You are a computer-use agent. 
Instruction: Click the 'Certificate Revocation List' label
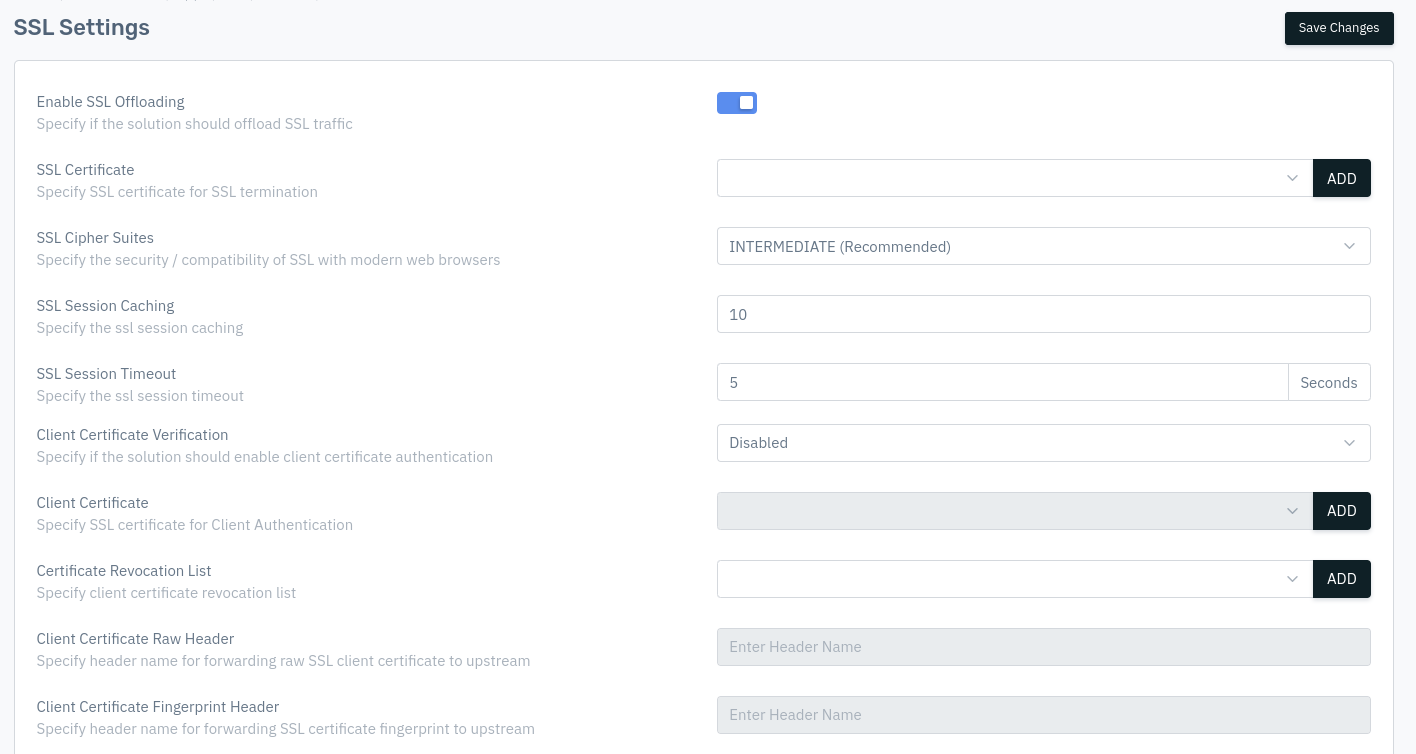(x=124, y=571)
